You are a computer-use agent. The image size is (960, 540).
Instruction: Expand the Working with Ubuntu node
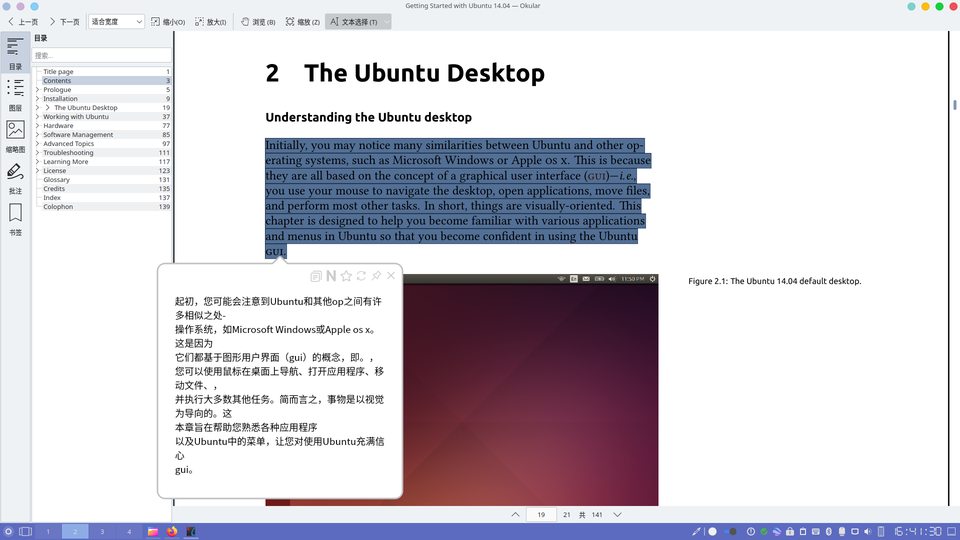click(x=37, y=116)
